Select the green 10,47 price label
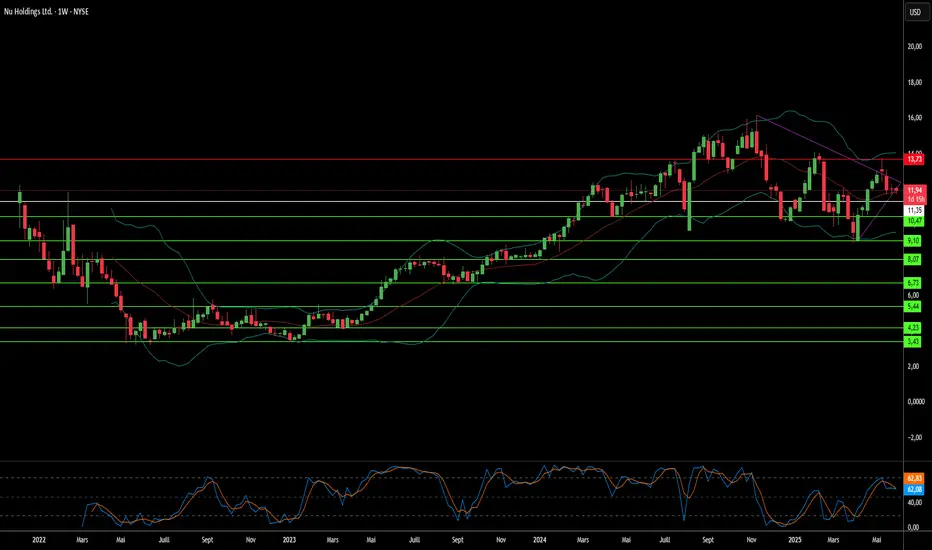 pyautogui.click(x=914, y=221)
